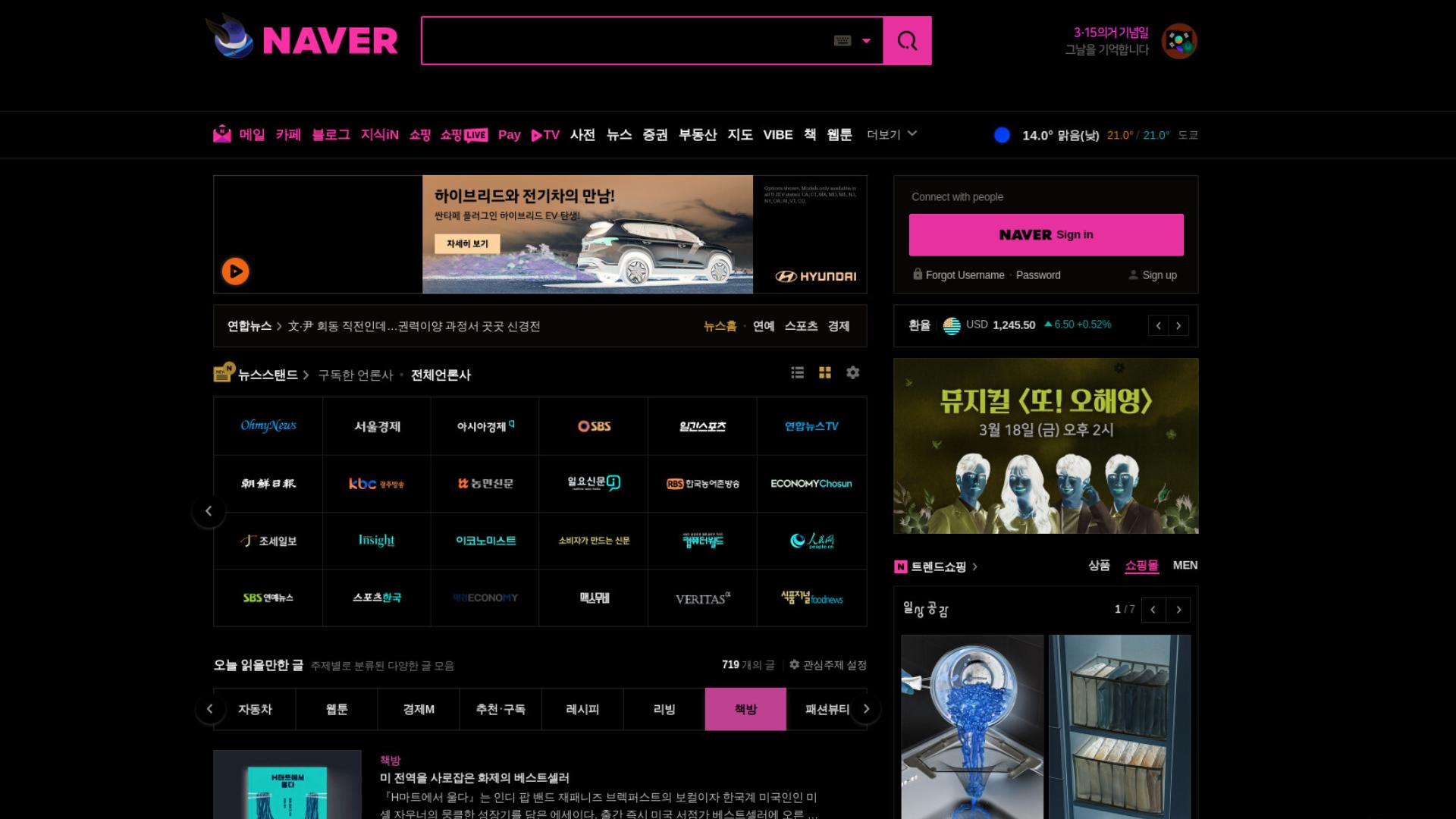Go to next 일상공감 shopping page
The width and height of the screenshot is (1456, 819).
(x=1178, y=610)
